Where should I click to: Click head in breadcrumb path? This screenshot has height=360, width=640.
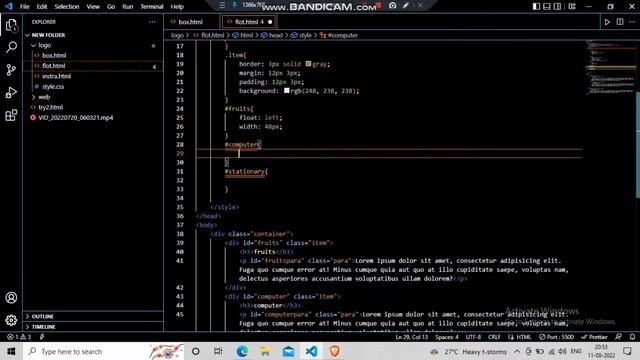276,36
